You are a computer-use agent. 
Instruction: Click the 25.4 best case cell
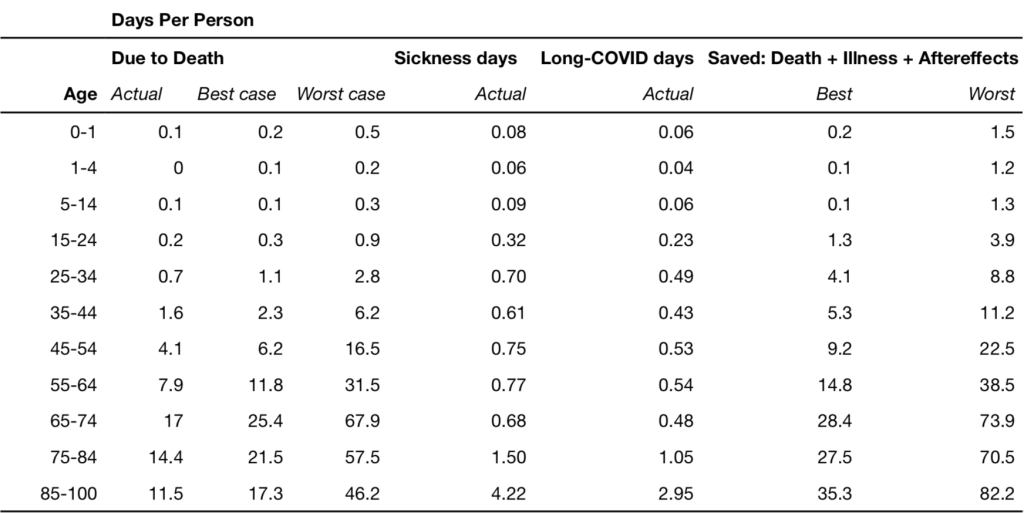(266, 420)
